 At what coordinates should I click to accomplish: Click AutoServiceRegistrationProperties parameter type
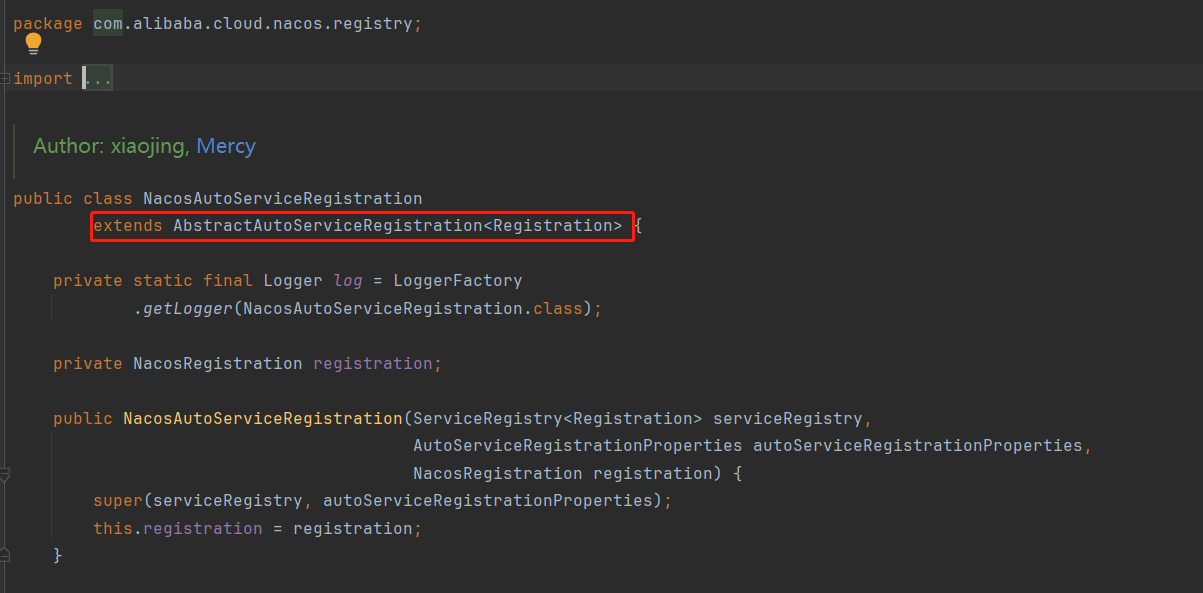[x=577, y=445]
